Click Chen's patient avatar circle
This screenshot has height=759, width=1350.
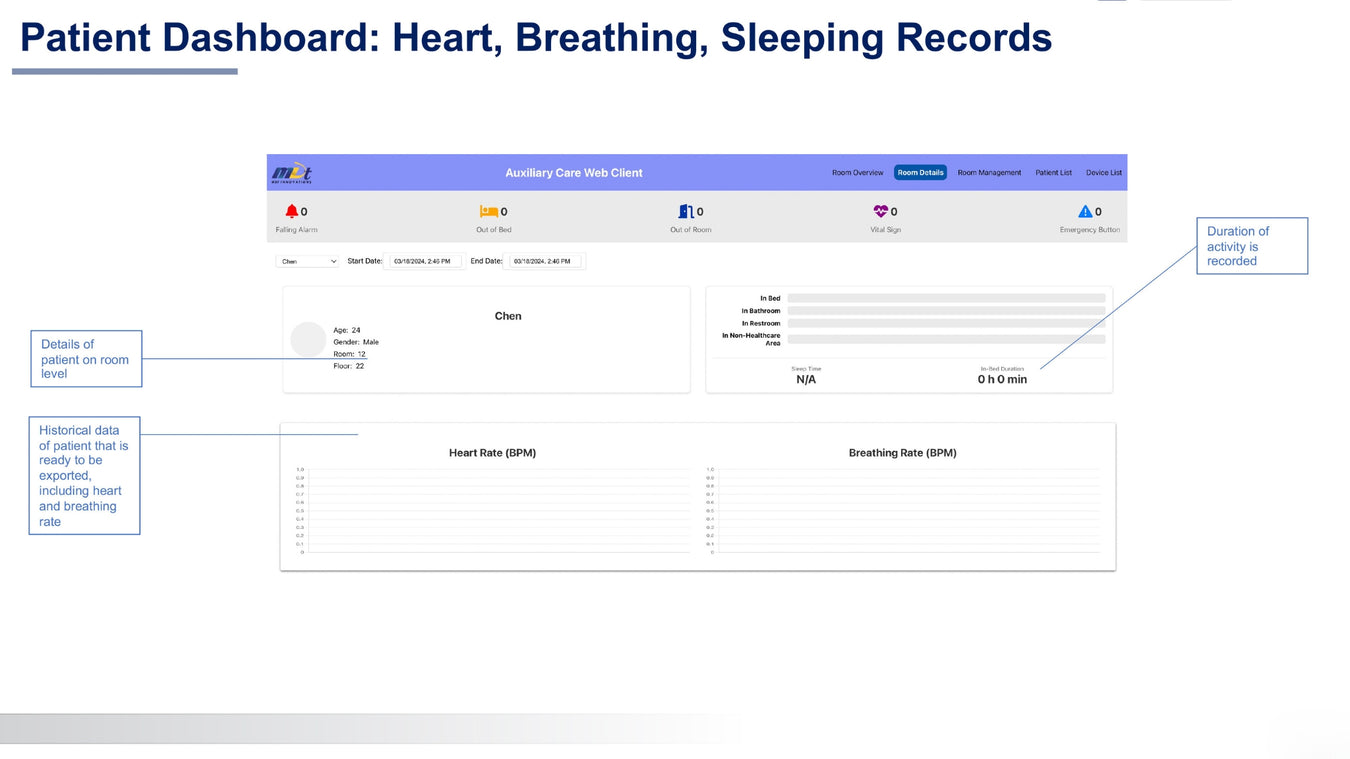click(308, 340)
